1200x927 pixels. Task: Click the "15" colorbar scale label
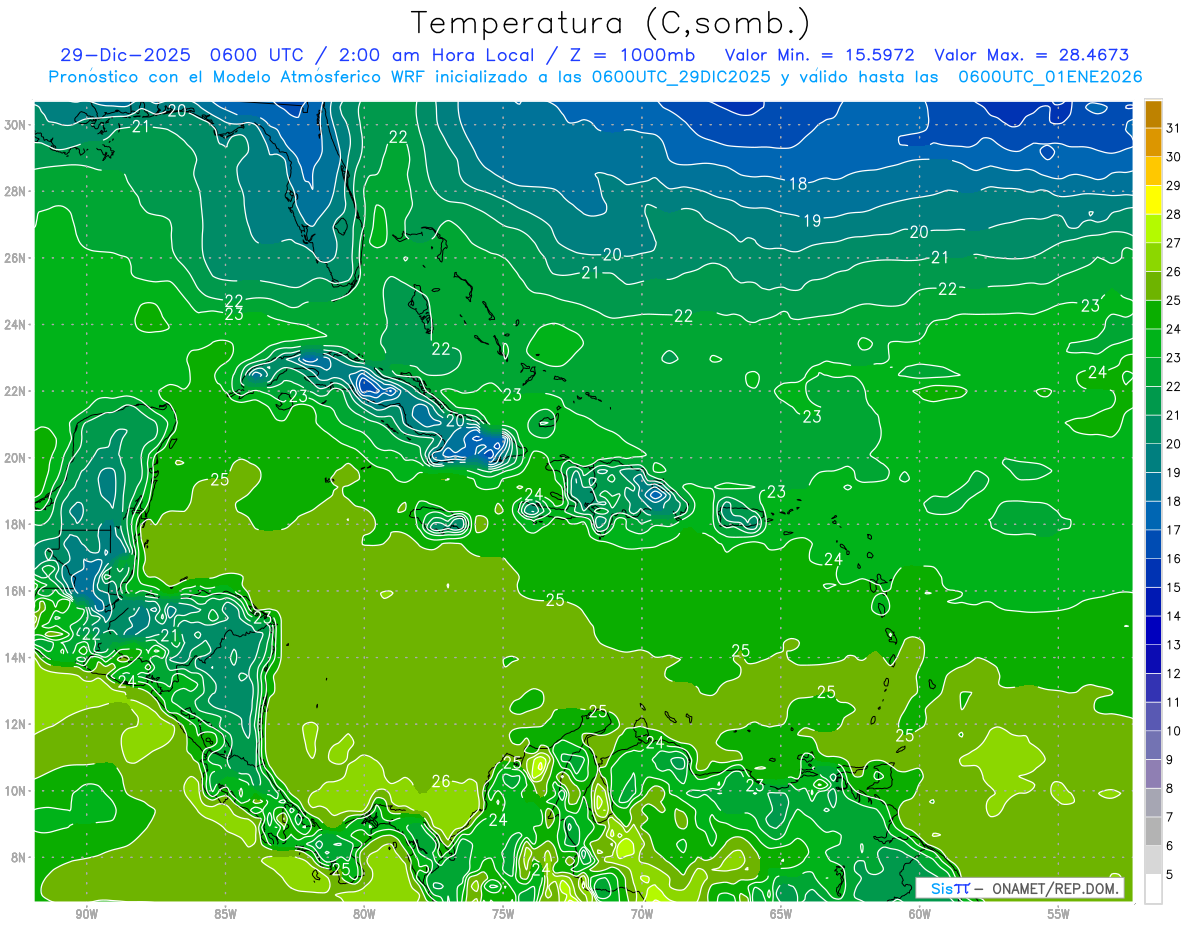point(1174,587)
